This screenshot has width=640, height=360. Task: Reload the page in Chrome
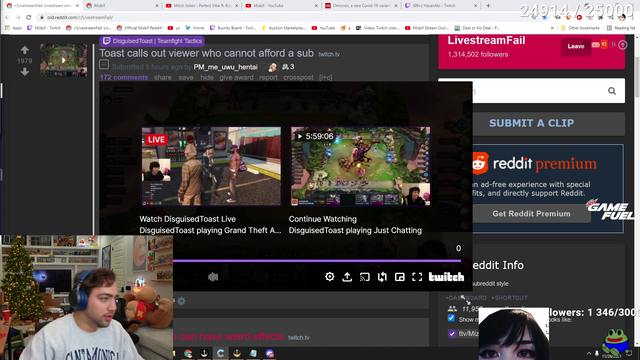click(29, 17)
